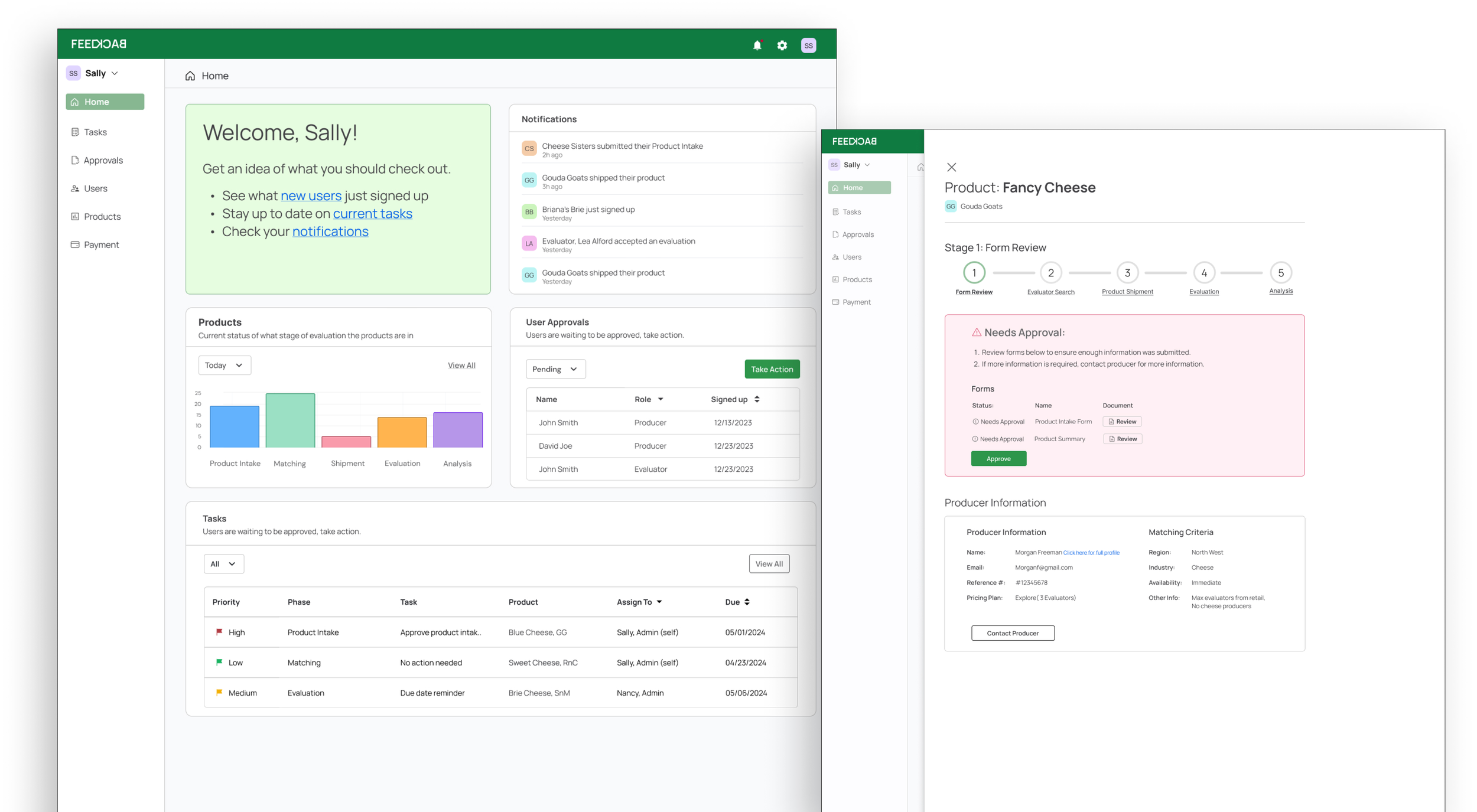Click the purple Analysis bar in chart
Image resolution: width=1477 pixels, height=812 pixels.
(x=458, y=430)
